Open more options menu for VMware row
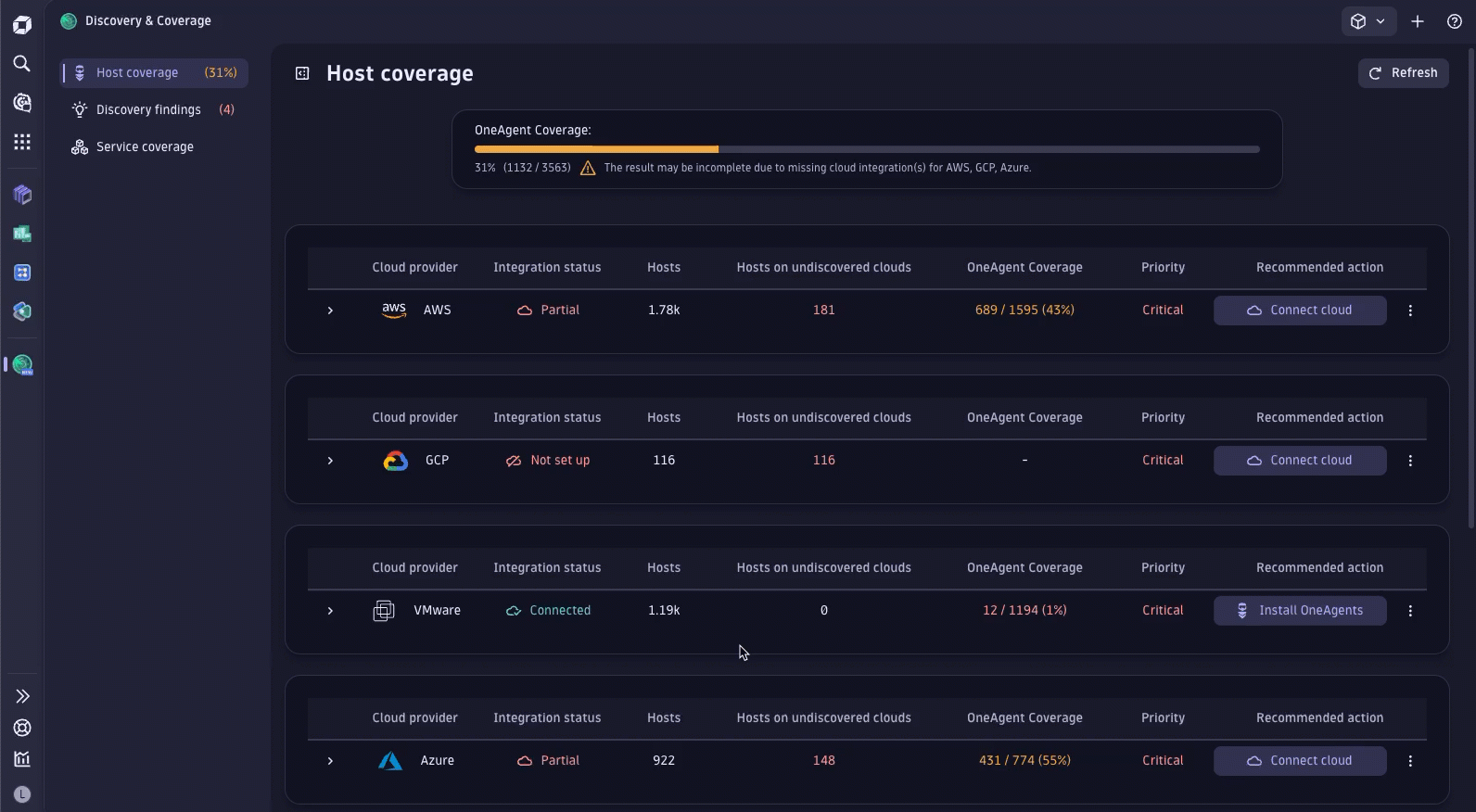Screen dimensions: 1476x812 [1410, 611]
